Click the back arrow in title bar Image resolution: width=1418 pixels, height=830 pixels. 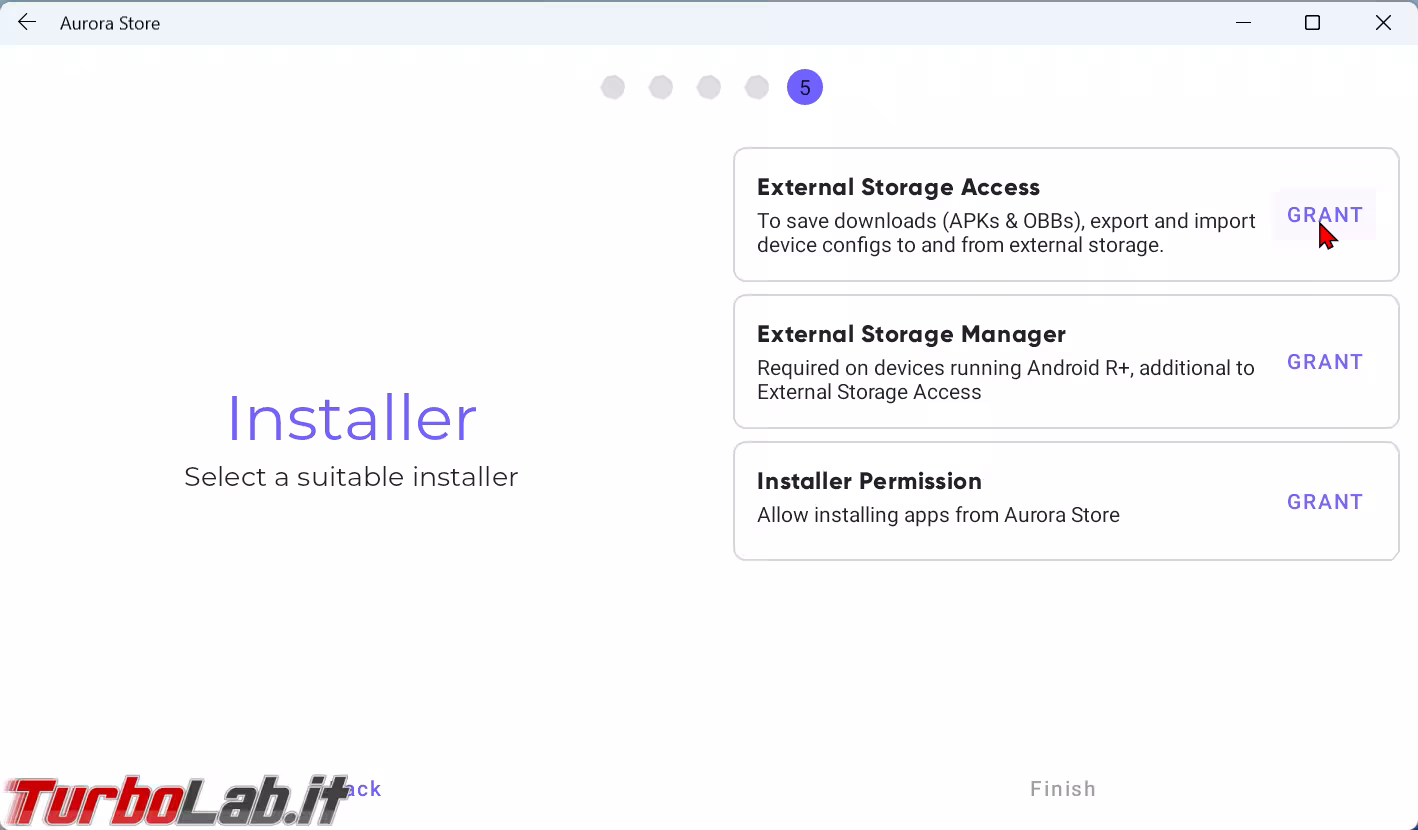click(27, 23)
